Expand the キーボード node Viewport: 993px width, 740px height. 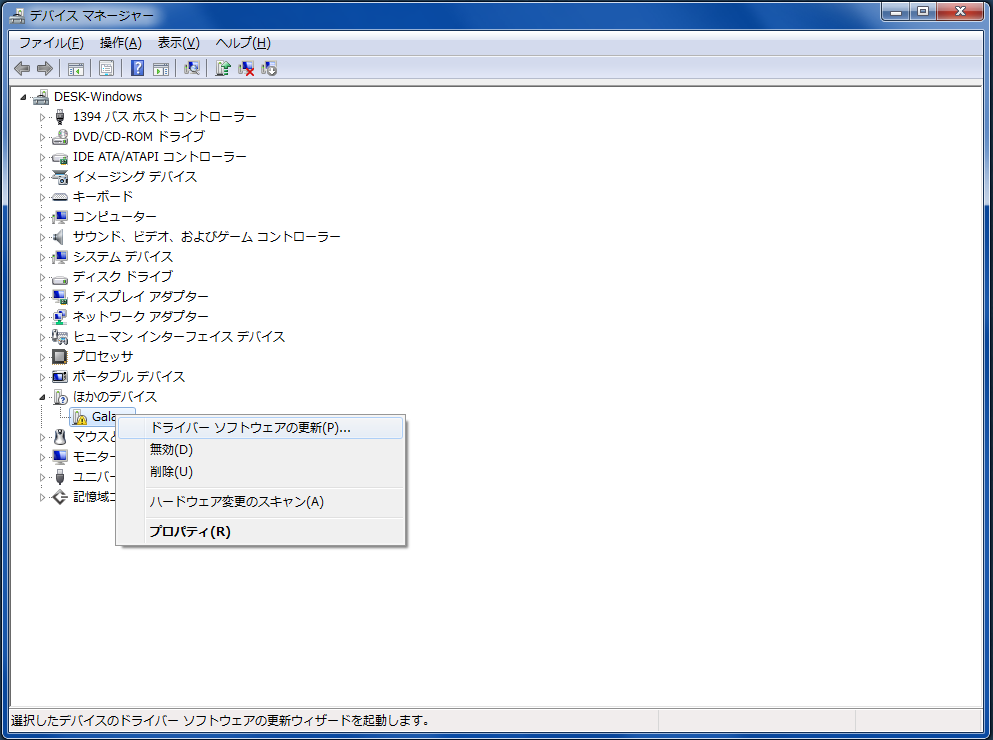tap(42, 197)
